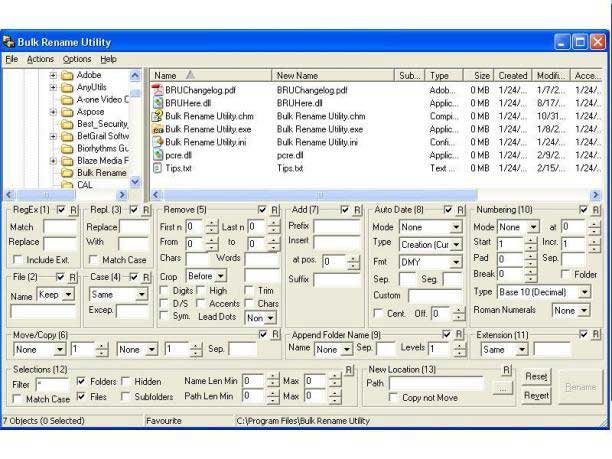
Task: Open the Roman Numerals dropdown
Action: point(584,310)
